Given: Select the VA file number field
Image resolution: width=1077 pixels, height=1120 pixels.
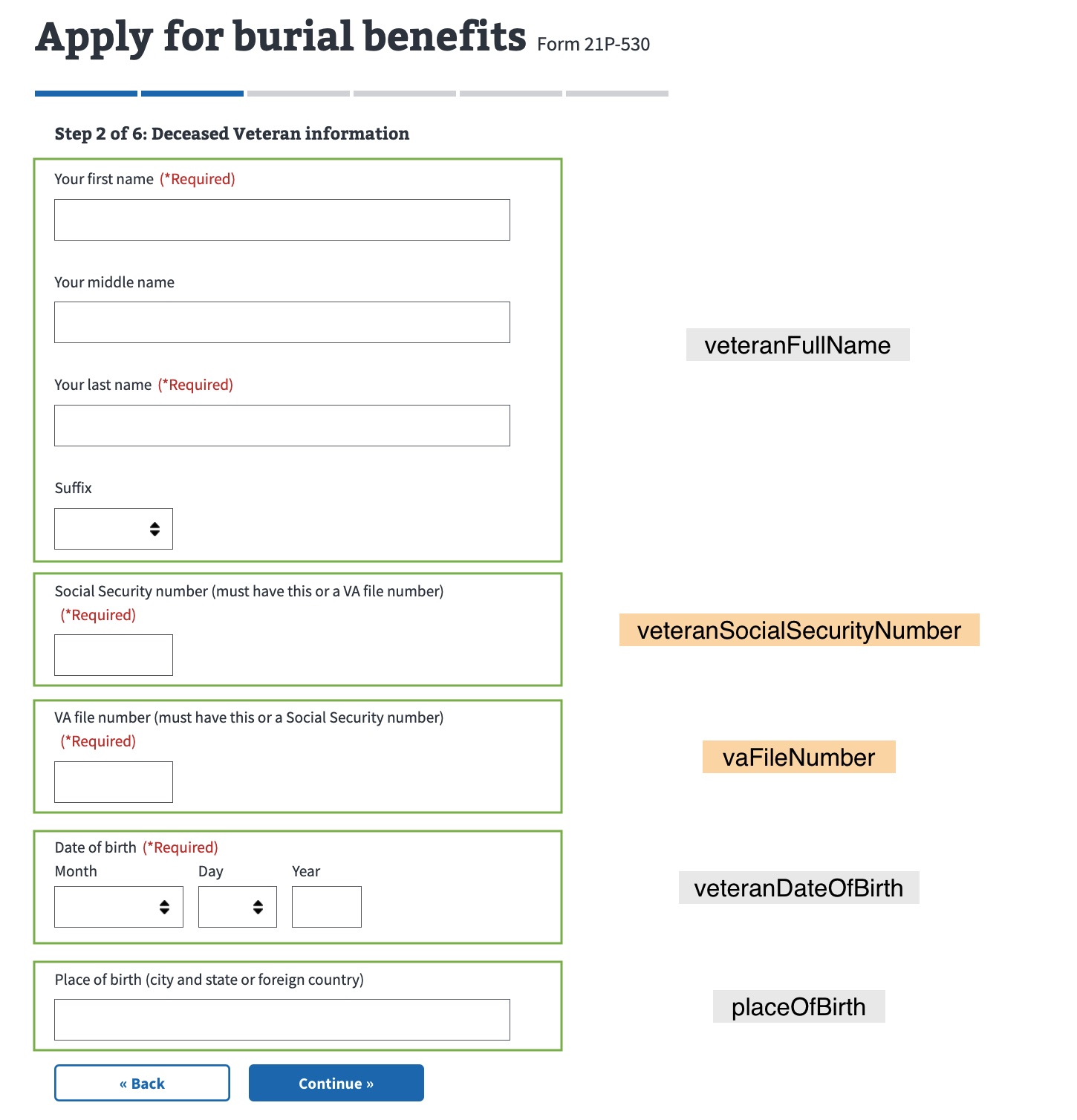Looking at the screenshot, I should tap(113, 781).
